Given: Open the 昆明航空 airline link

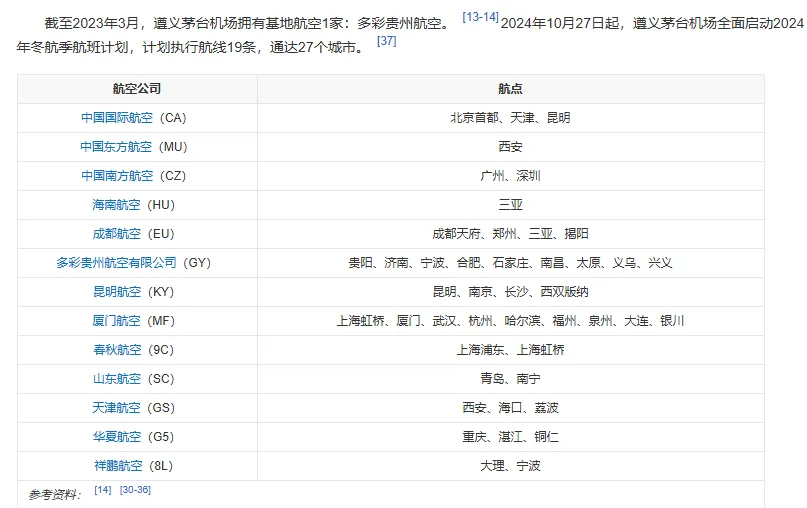Looking at the screenshot, I should (x=117, y=292).
